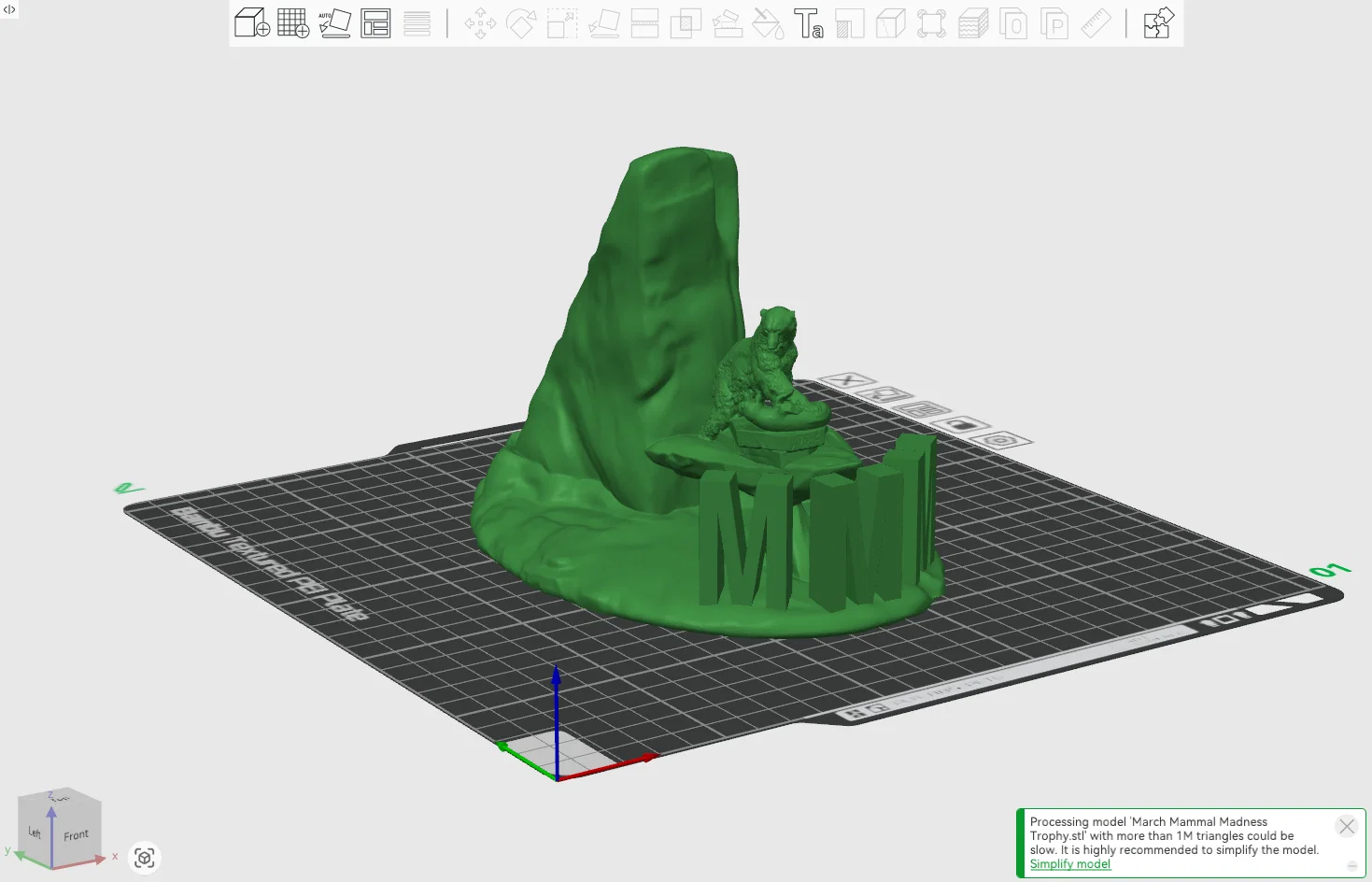Image resolution: width=1372 pixels, height=882 pixels.
Task: Click the Add model cube icon
Action: point(251,22)
